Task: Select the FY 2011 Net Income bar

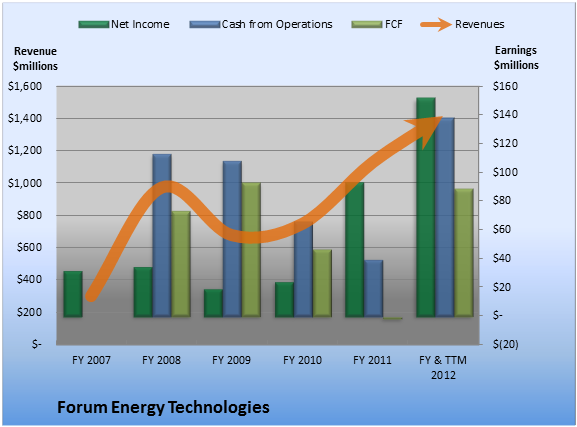Action: [x=355, y=250]
